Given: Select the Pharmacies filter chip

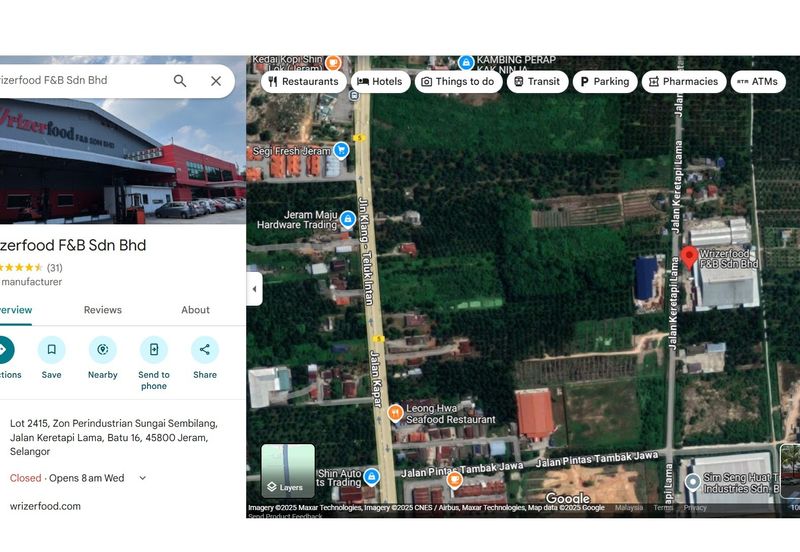Looking at the screenshot, I should point(684,82).
